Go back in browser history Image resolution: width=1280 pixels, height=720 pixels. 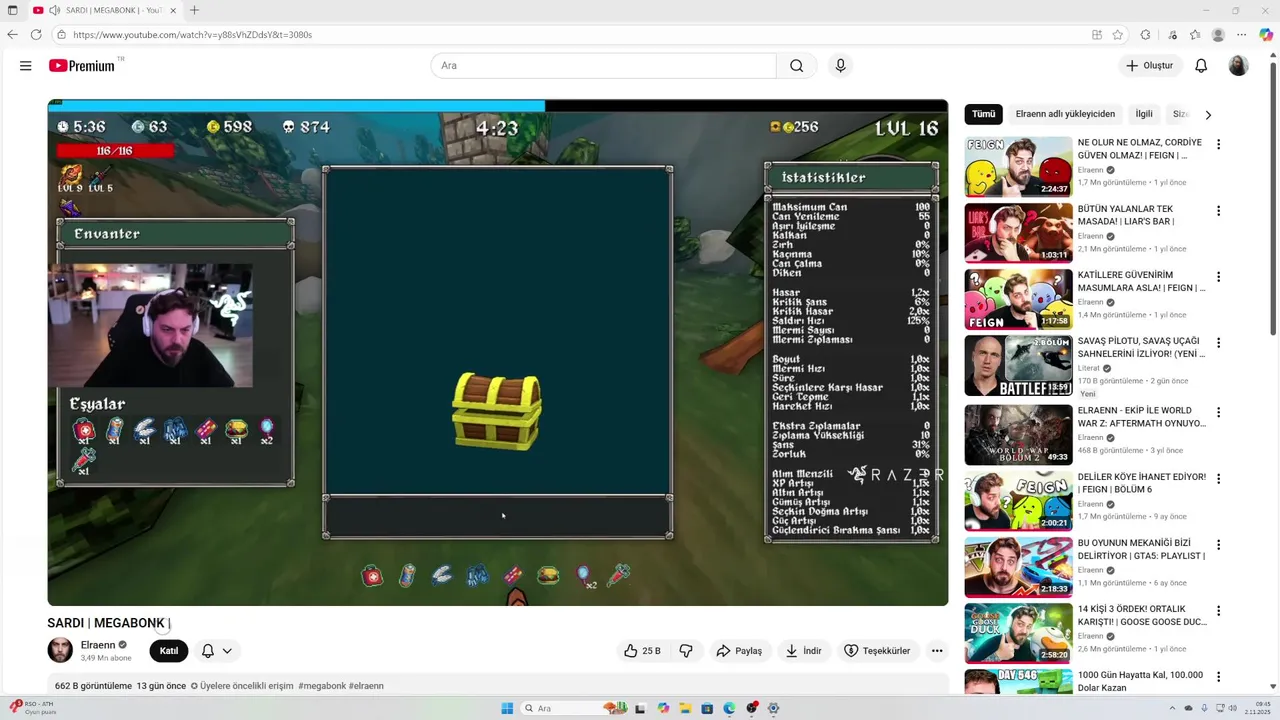pos(12,34)
